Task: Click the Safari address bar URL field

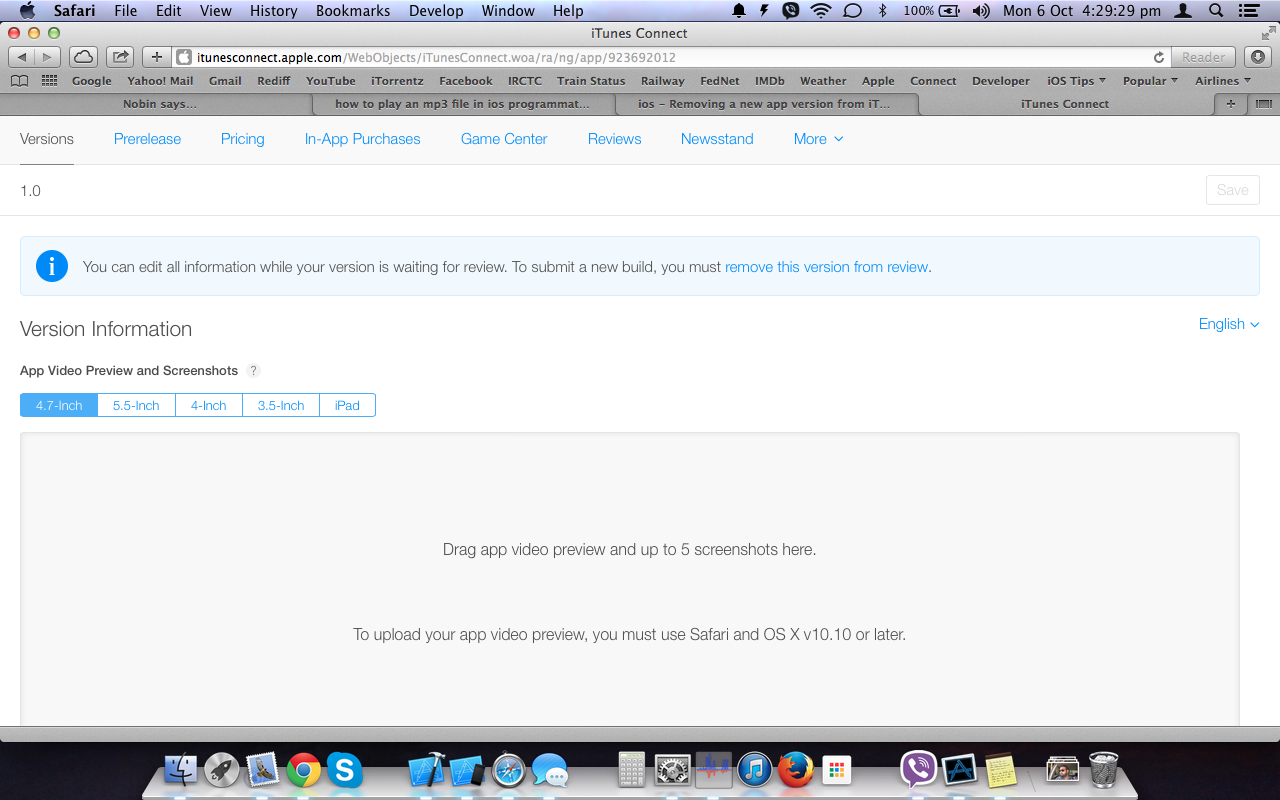Action: [x=660, y=57]
